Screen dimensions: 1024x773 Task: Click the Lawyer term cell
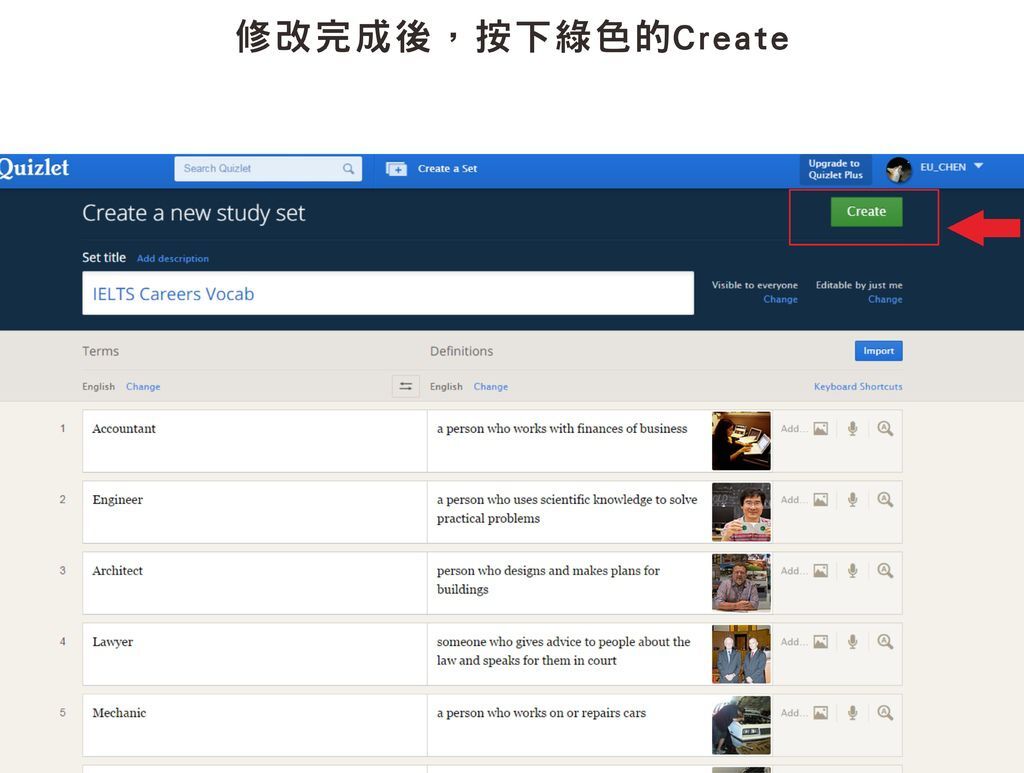(255, 654)
